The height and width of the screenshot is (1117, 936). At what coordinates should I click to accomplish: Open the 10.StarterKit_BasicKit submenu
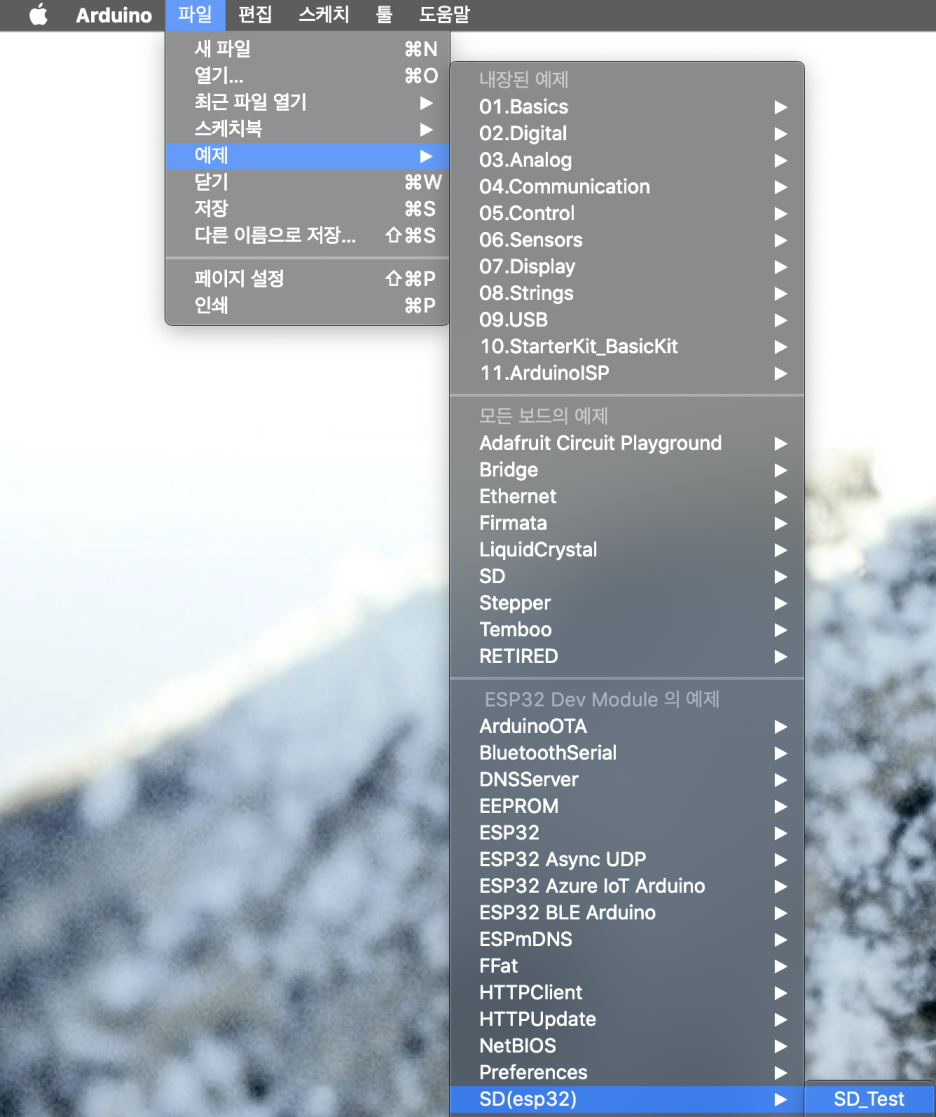click(x=627, y=346)
